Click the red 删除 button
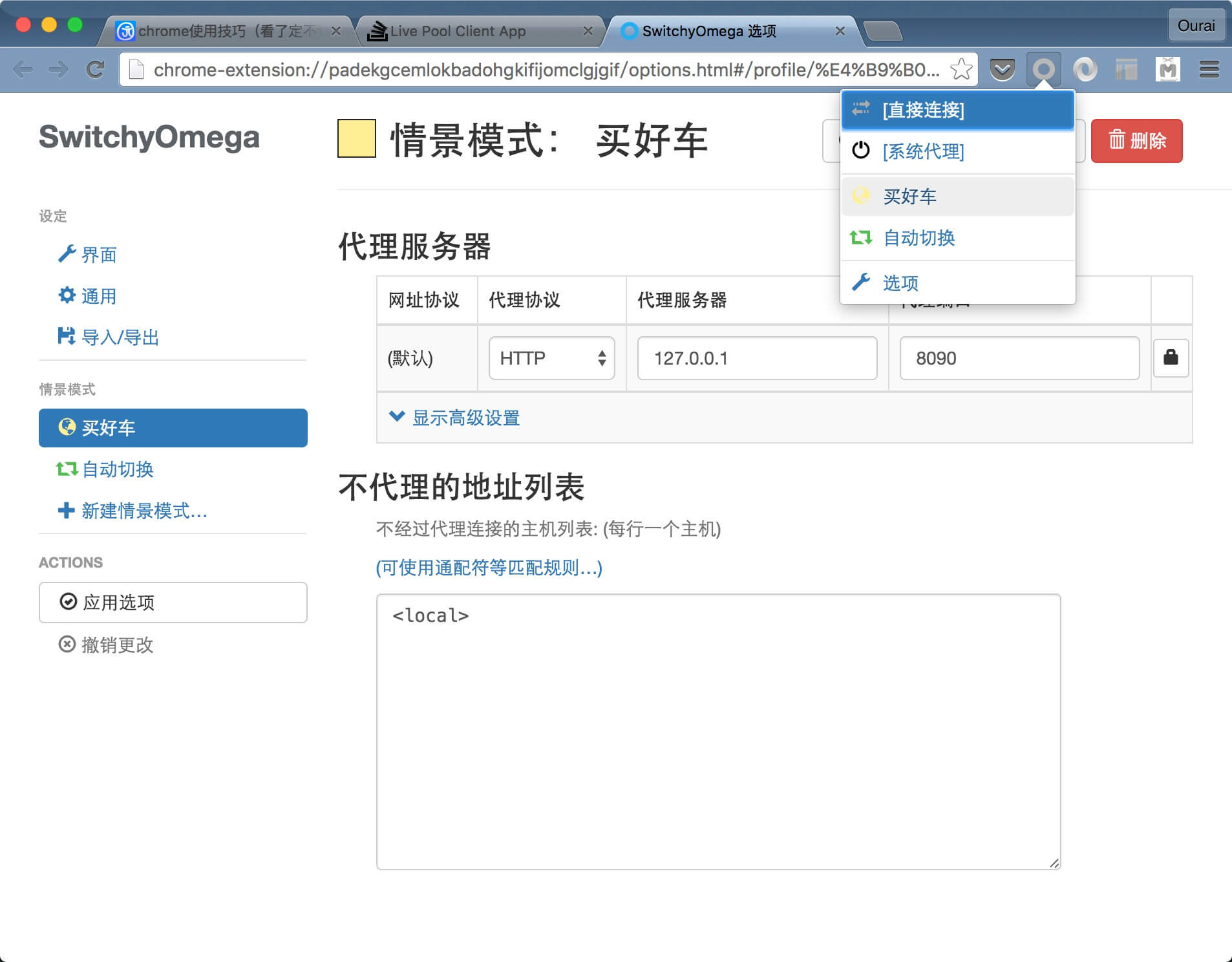This screenshot has height=962, width=1232. pyautogui.click(x=1136, y=140)
